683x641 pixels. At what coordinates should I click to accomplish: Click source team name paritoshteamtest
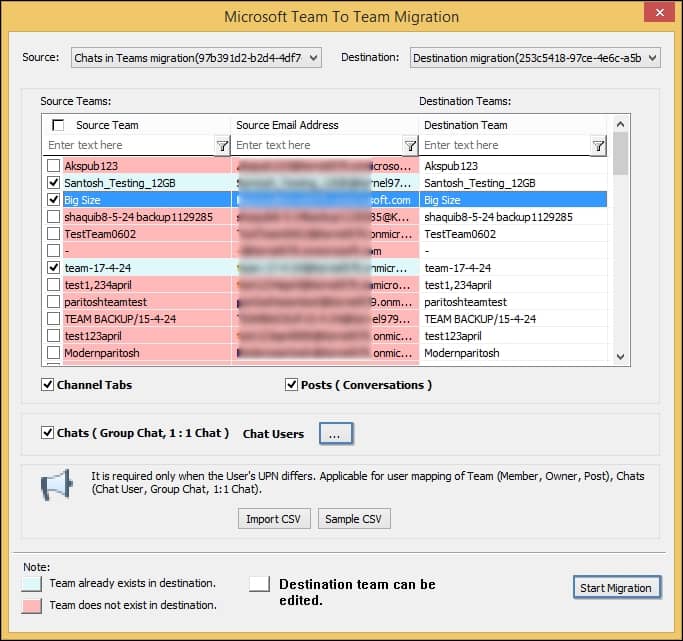(105, 302)
